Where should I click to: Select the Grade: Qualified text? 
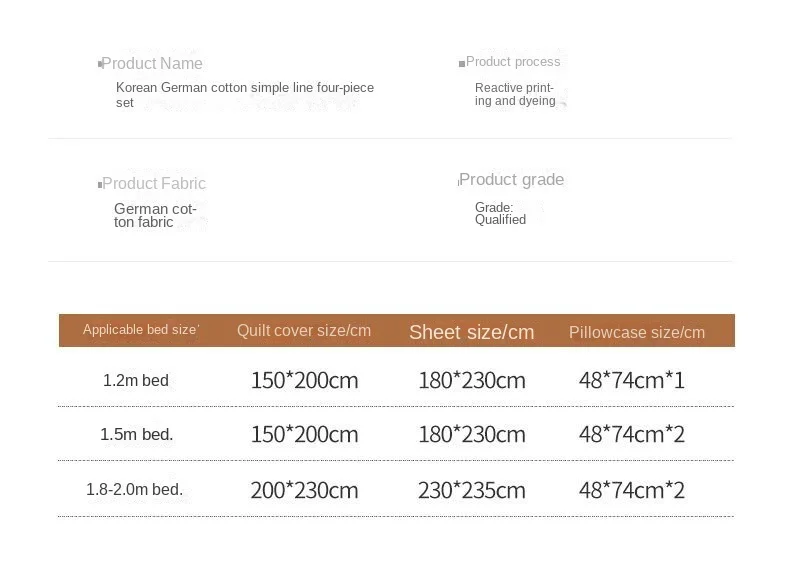click(x=500, y=214)
